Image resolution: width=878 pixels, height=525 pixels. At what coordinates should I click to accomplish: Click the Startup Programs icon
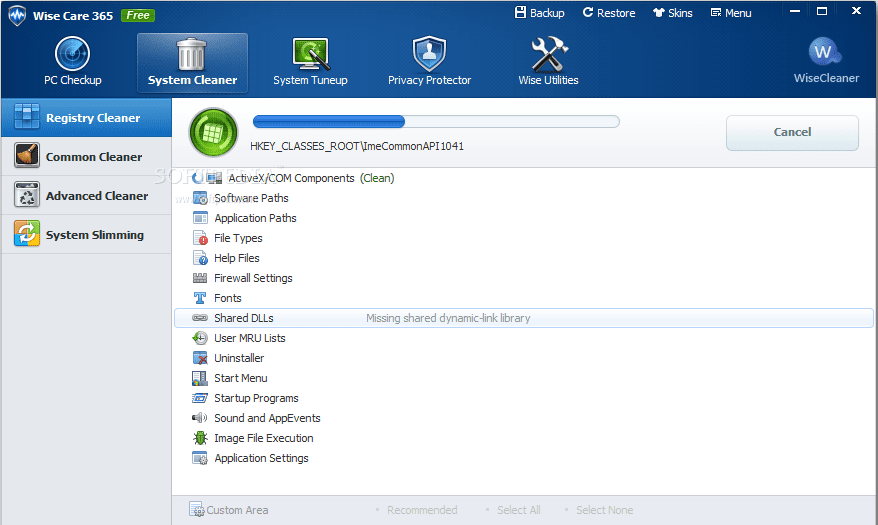click(200, 398)
